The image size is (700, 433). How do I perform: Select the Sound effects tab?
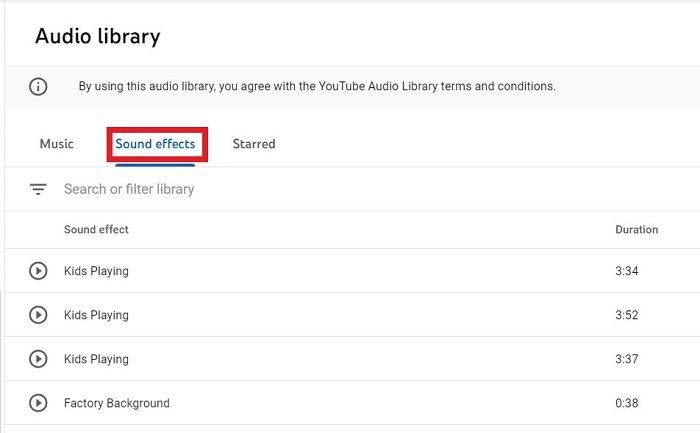(x=155, y=144)
